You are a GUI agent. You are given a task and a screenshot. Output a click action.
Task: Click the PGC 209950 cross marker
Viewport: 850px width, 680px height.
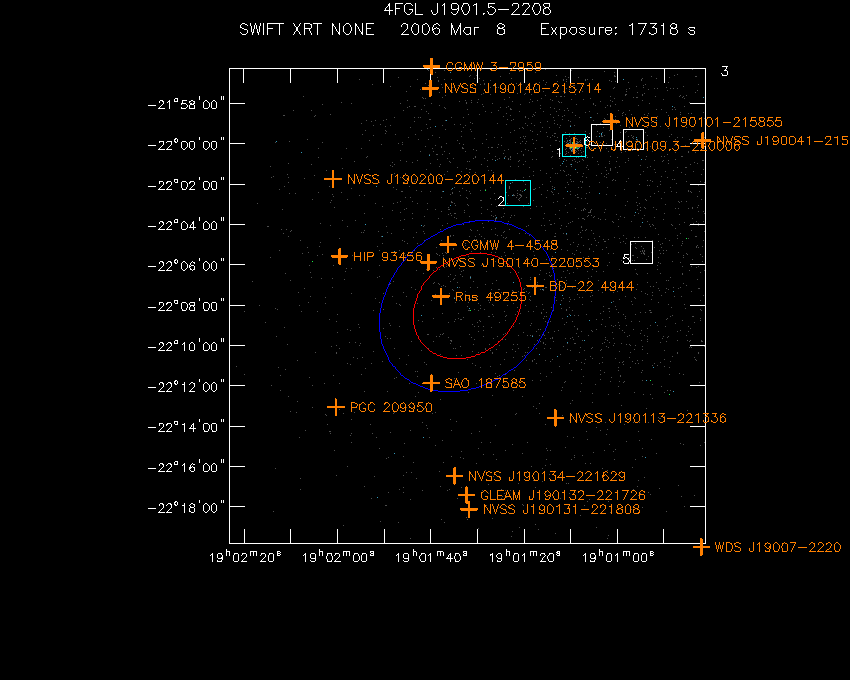click(x=336, y=407)
